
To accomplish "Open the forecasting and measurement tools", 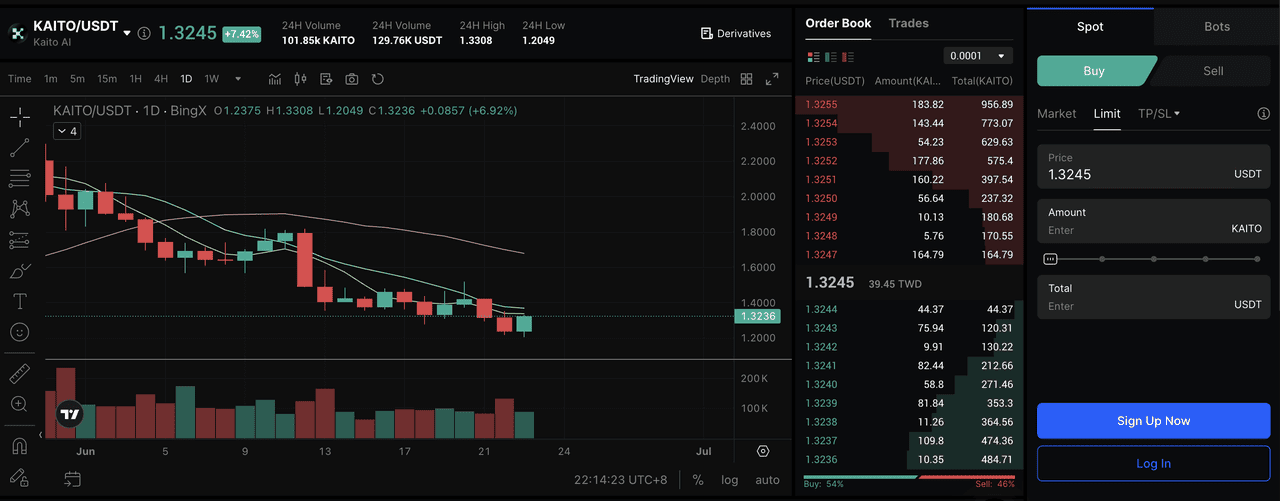I will pyautogui.click(x=19, y=240).
